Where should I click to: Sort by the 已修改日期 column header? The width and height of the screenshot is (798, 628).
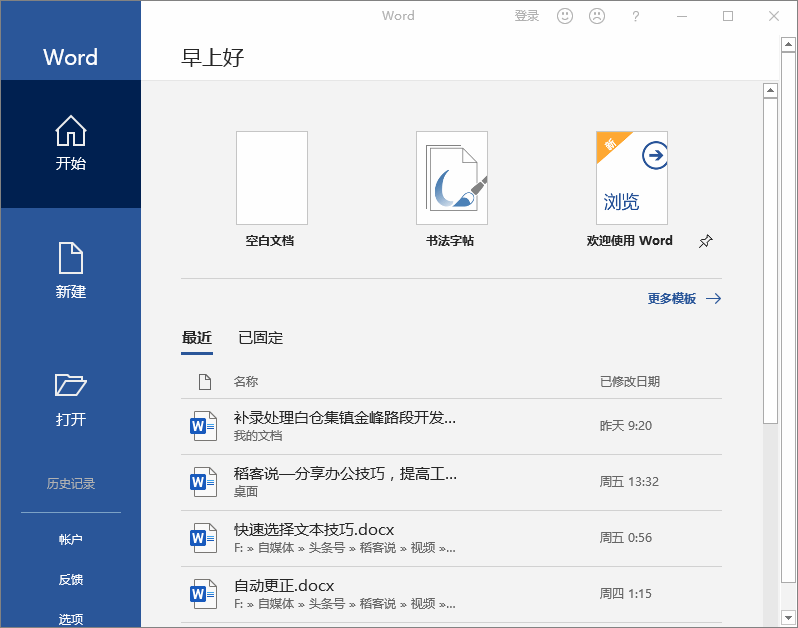[630, 382]
